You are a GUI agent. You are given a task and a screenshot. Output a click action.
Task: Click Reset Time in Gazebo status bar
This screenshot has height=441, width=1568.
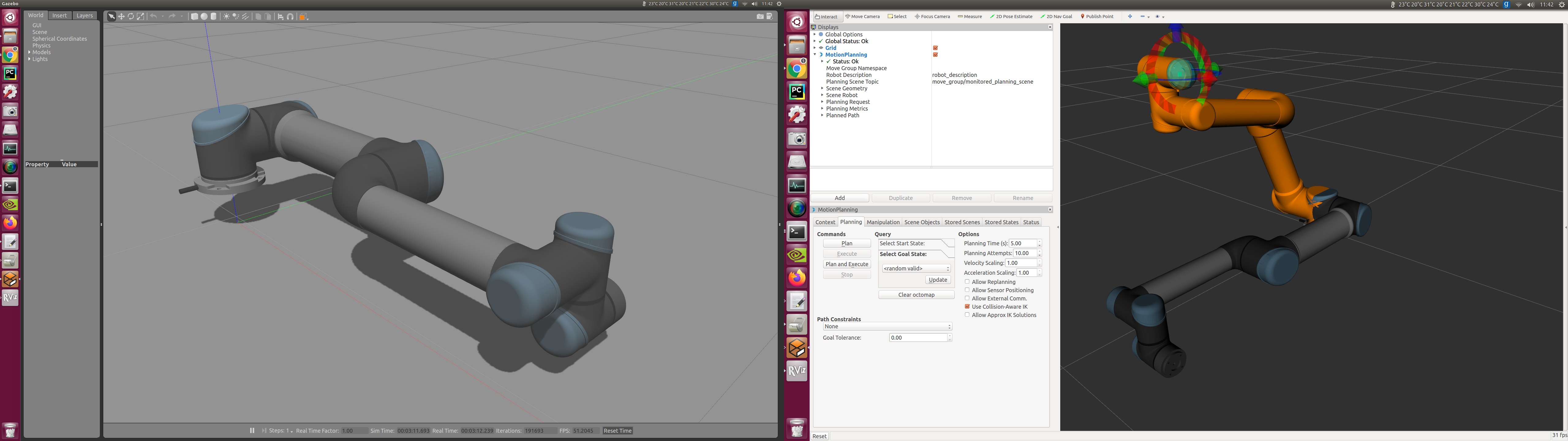[x=618, y=431]
